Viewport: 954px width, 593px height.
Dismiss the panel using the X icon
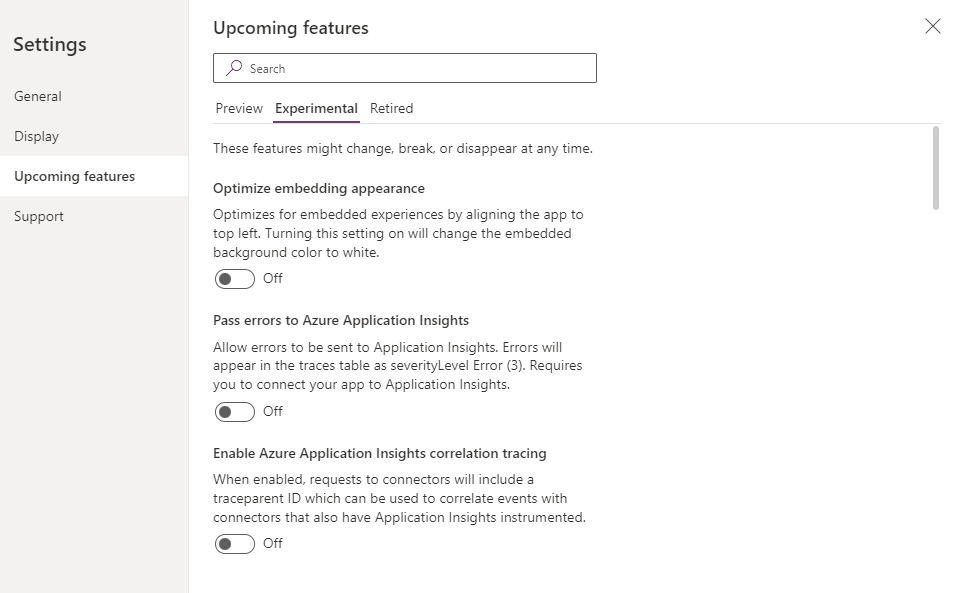point(932,26)
